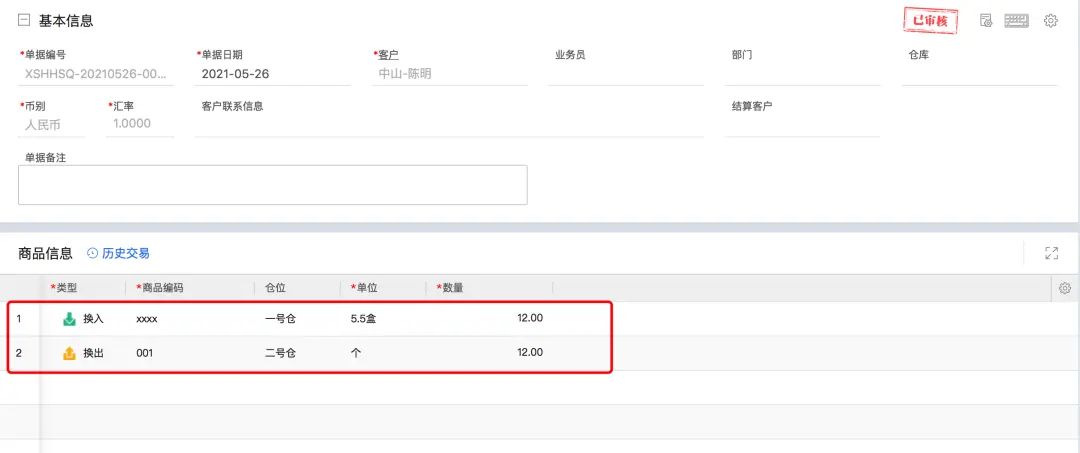The height and width of the screenshot is (453, 1080).
Task: Click the 类型 column header
Action: click(64, 288)
